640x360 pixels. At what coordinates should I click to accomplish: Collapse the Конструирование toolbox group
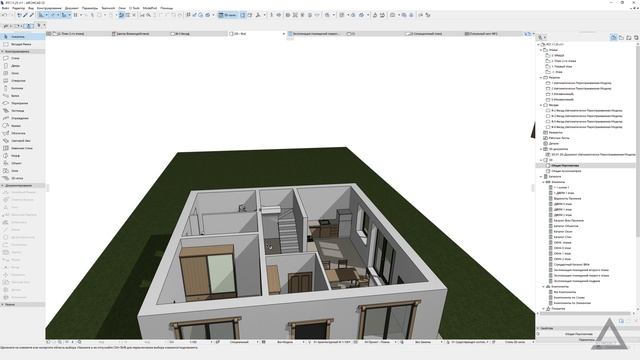(2, 51)
